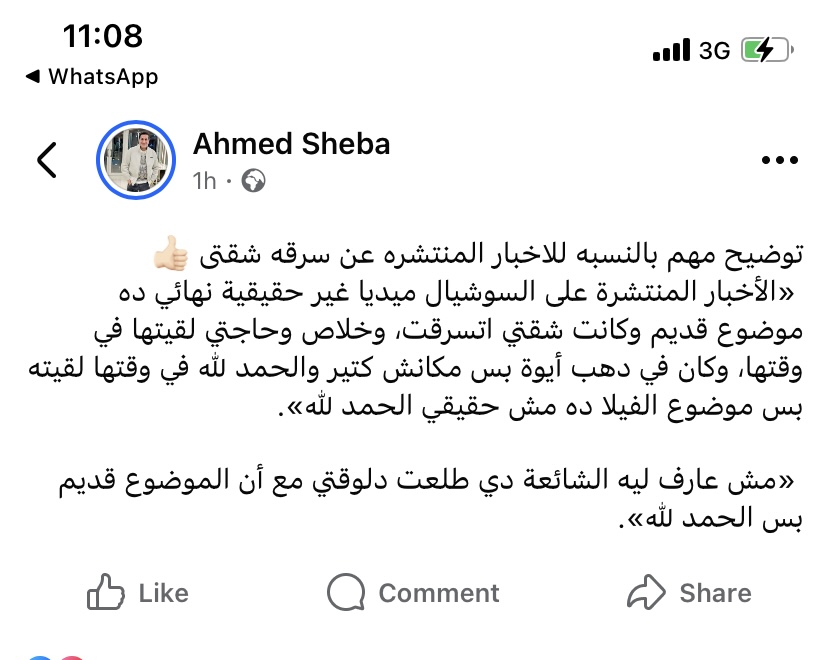Tap the thumbs-up outline icon beside Like
Screen dimensions: 828x660
106,592
